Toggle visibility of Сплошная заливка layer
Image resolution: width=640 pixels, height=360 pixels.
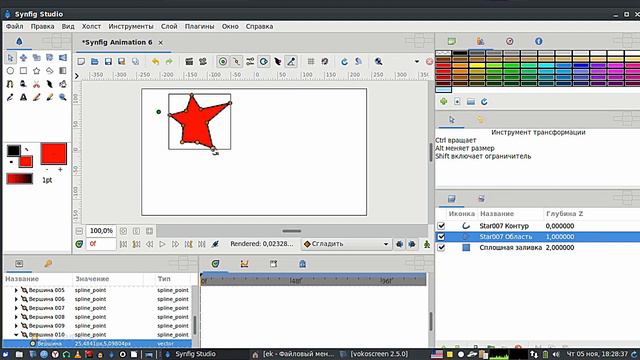click(441, 247)
